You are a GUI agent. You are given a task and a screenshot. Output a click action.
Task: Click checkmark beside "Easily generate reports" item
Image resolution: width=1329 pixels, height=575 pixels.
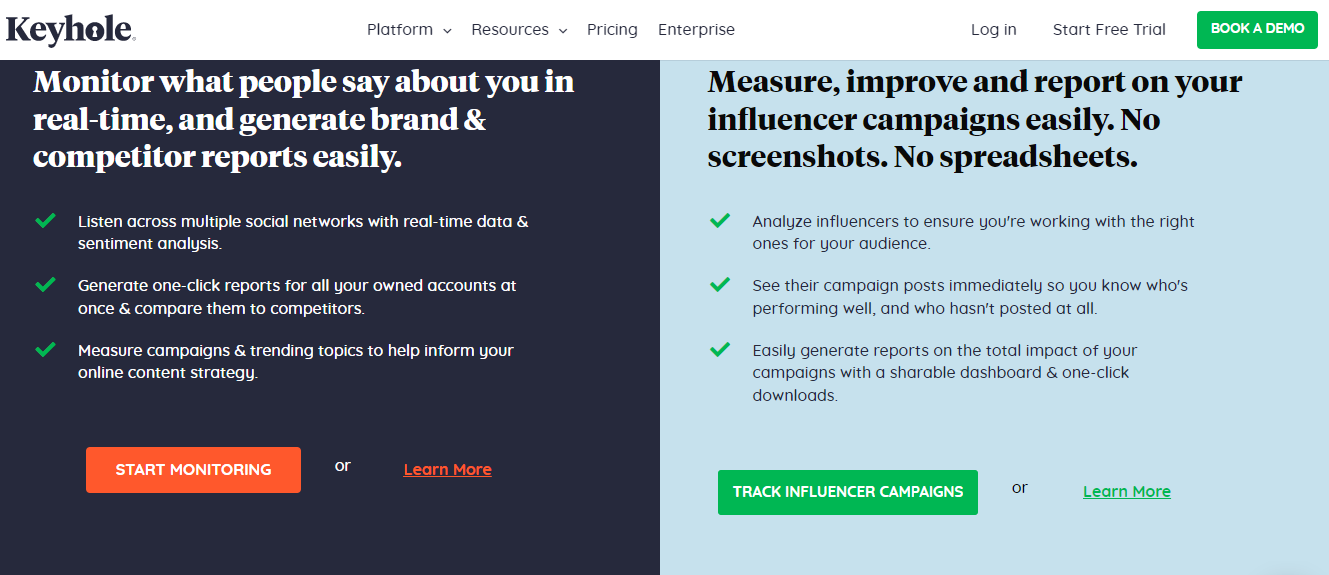click(720, 350)
